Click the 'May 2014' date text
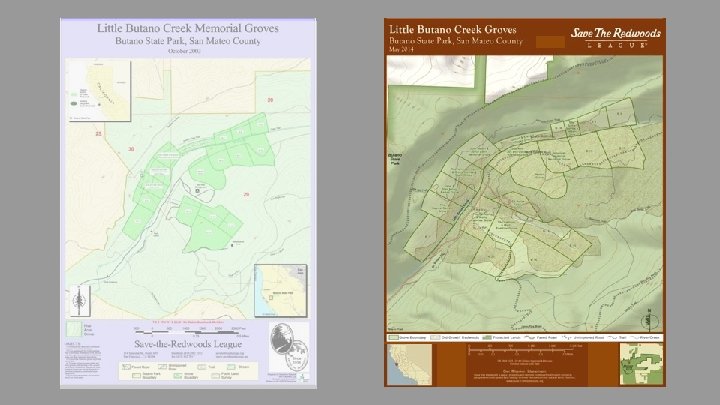The image size is (720, 405). click(x=401, y=49)
